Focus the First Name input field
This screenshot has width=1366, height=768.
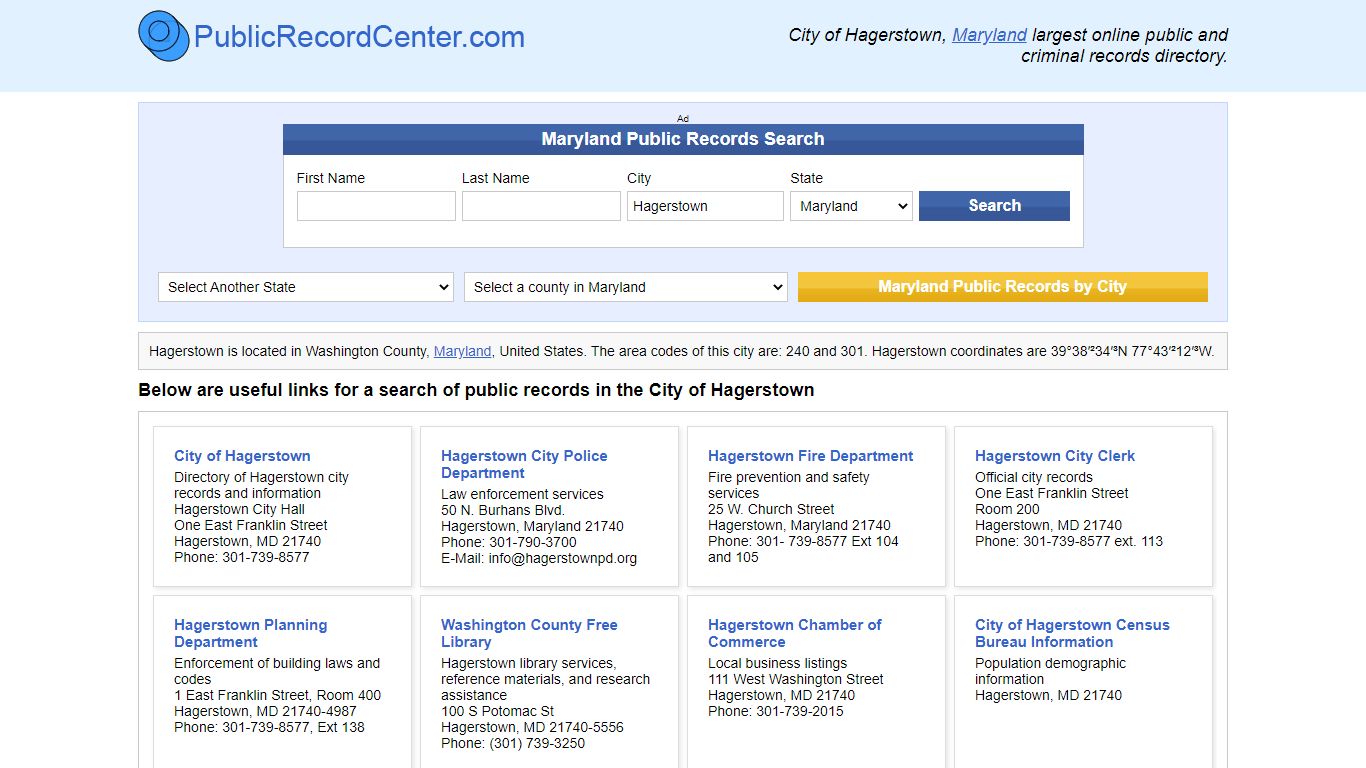point(376,206)
